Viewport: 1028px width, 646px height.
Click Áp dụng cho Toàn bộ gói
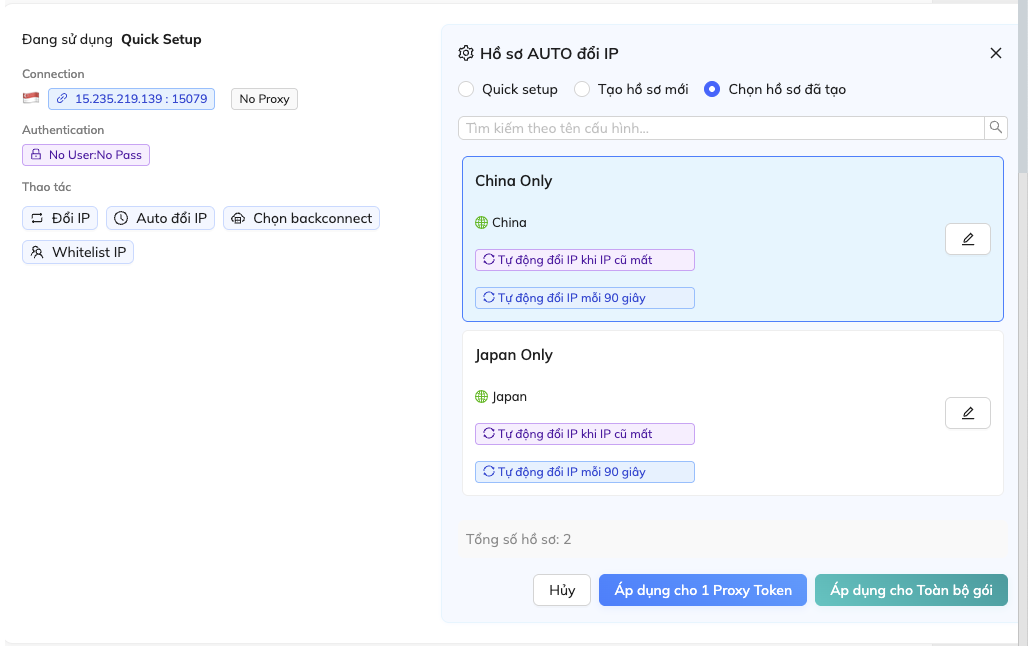tap(911, 590)
